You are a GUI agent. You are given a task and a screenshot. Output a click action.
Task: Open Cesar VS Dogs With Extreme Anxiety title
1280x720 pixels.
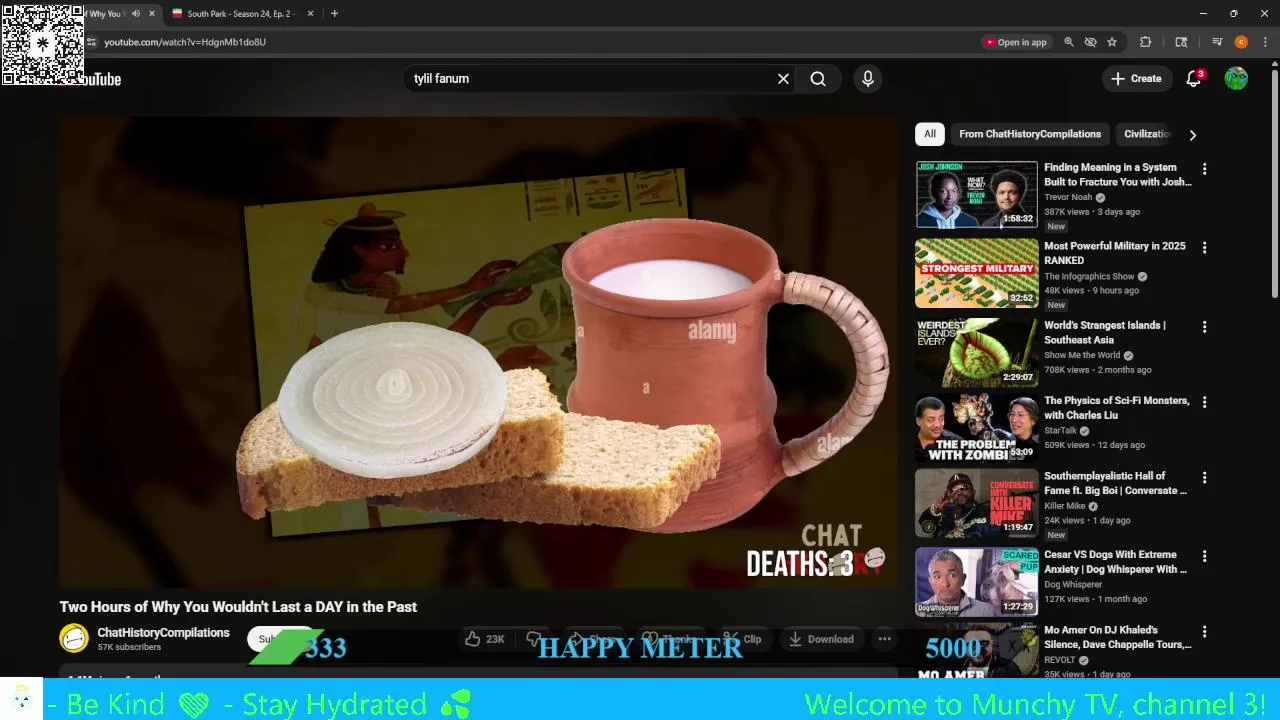1116,562
